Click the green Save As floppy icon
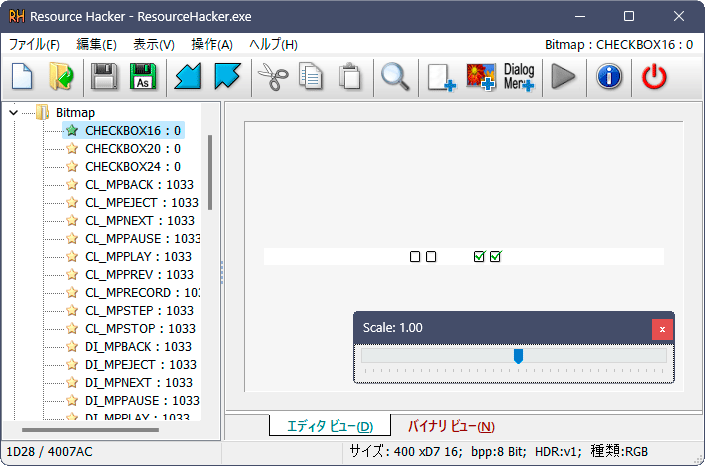This screenshot has width=705, height=466. (x=143, y=76)
